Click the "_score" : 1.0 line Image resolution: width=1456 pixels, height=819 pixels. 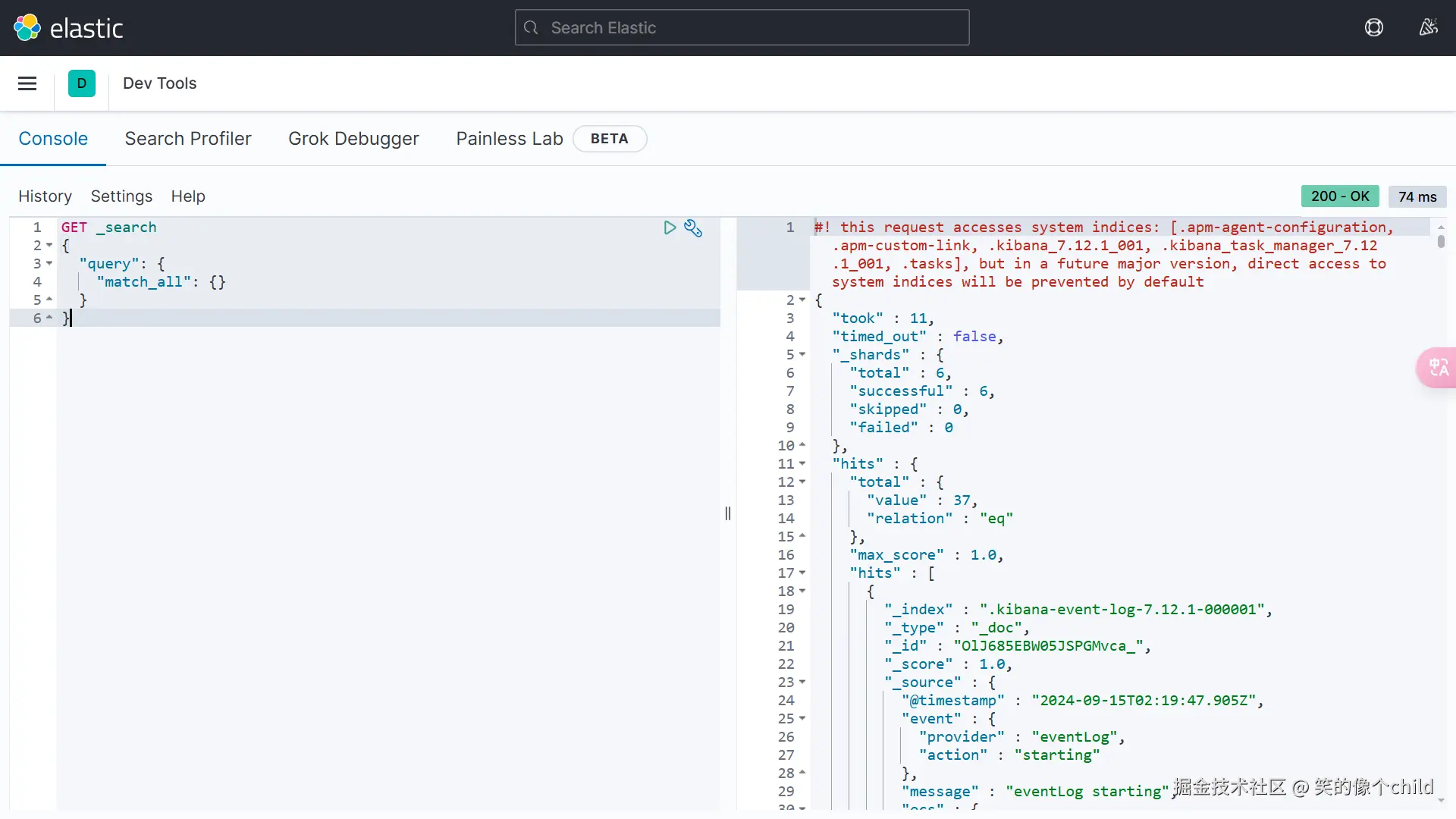point(948,664)
